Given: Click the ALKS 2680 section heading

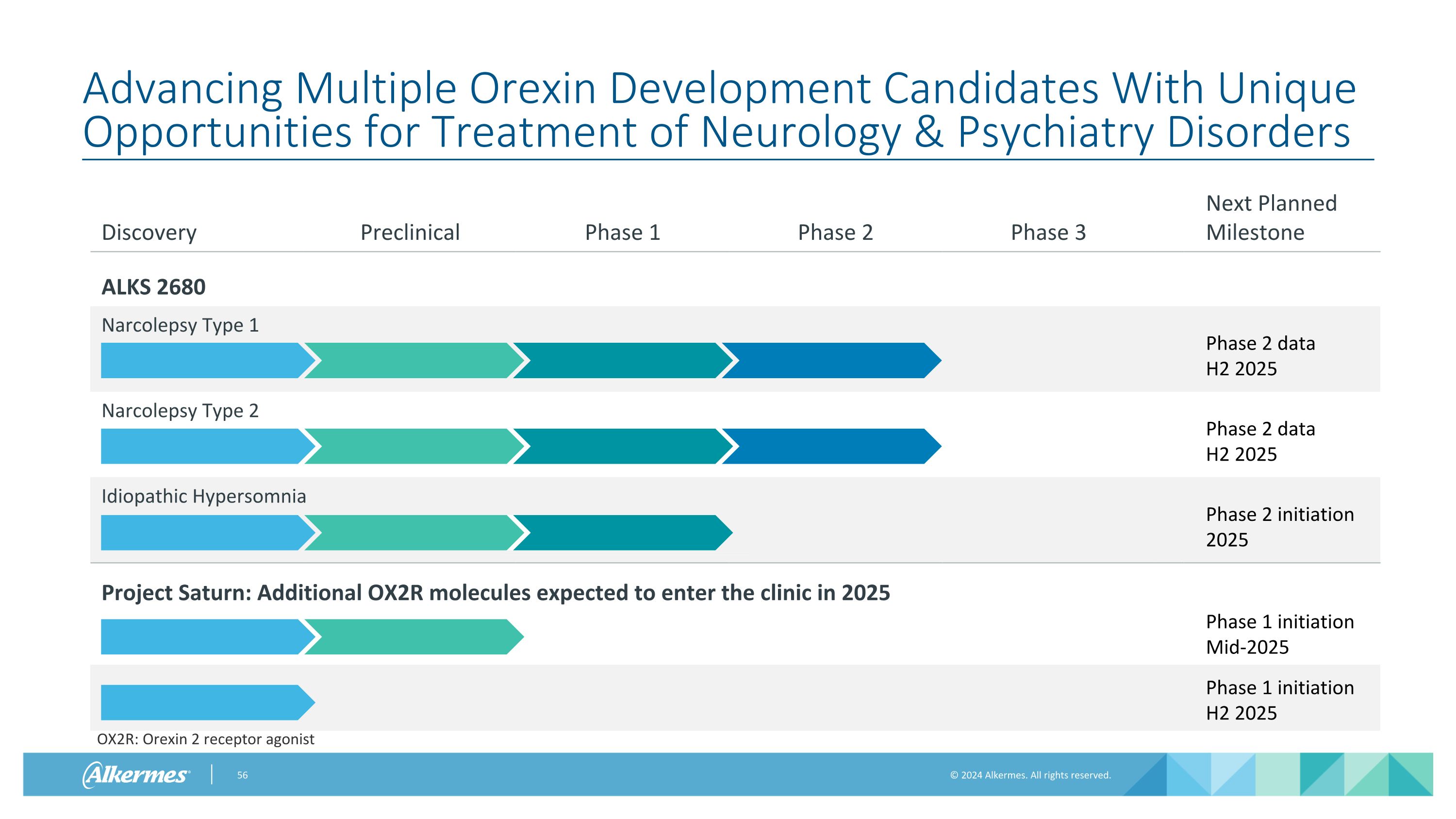Looking at the screenshot, I should click(153, 287).
